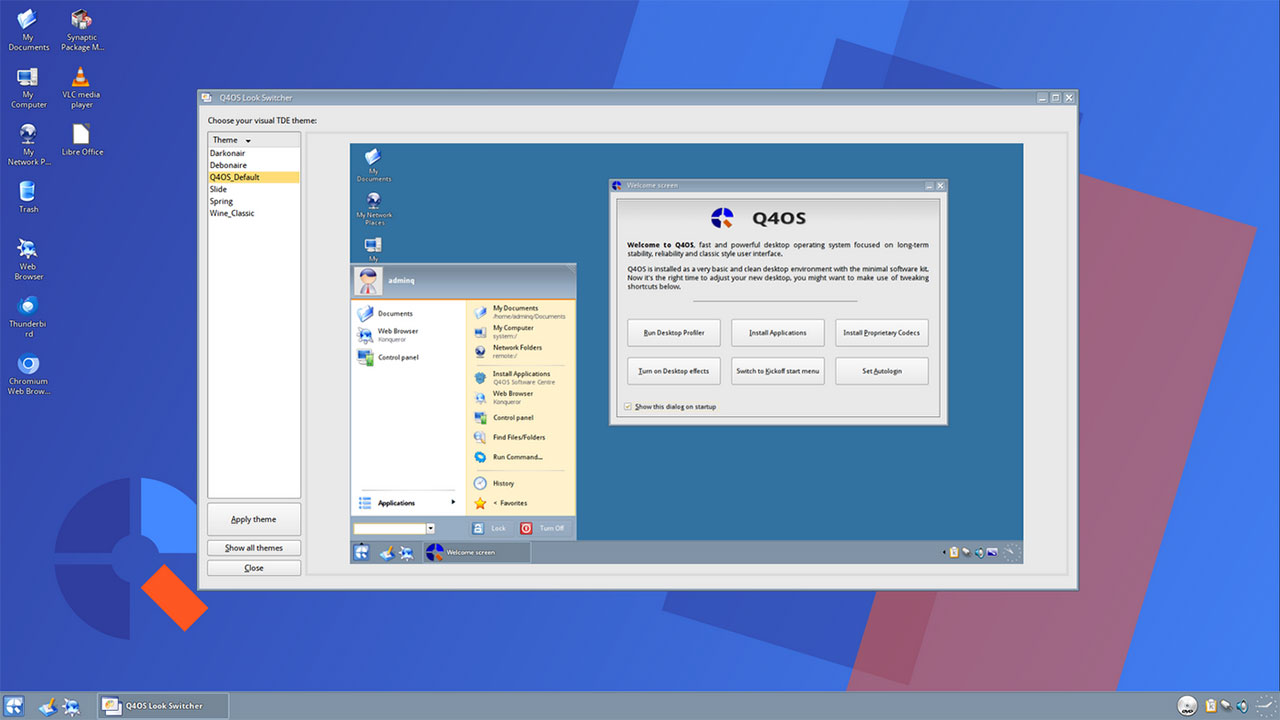Close the Look Switcher via title bar X
The width and height of the screenshot is (1280, 720).
[1070, 98]
